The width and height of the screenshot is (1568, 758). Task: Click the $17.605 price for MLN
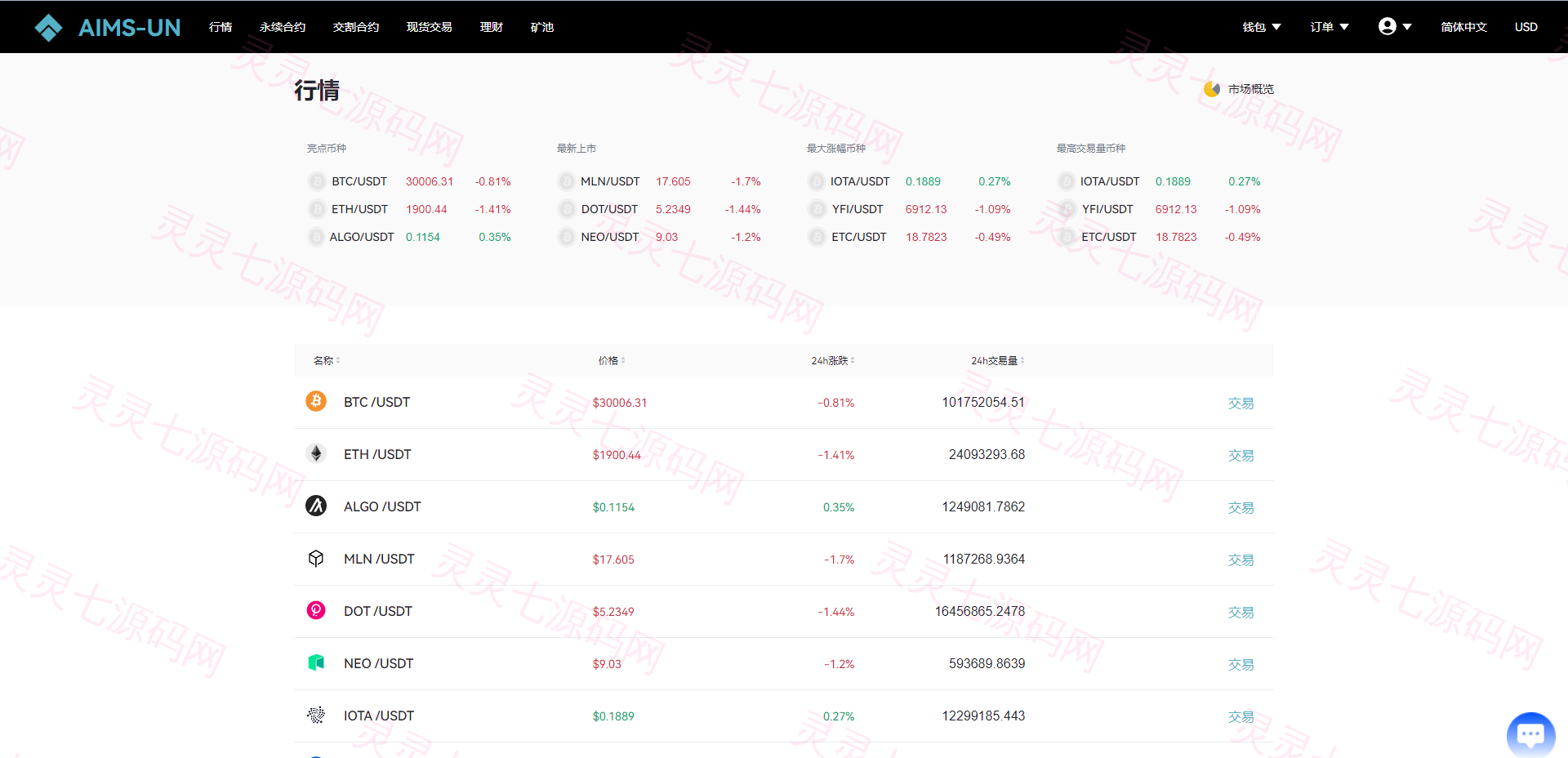pyautogui.click(x=613, y=560)
